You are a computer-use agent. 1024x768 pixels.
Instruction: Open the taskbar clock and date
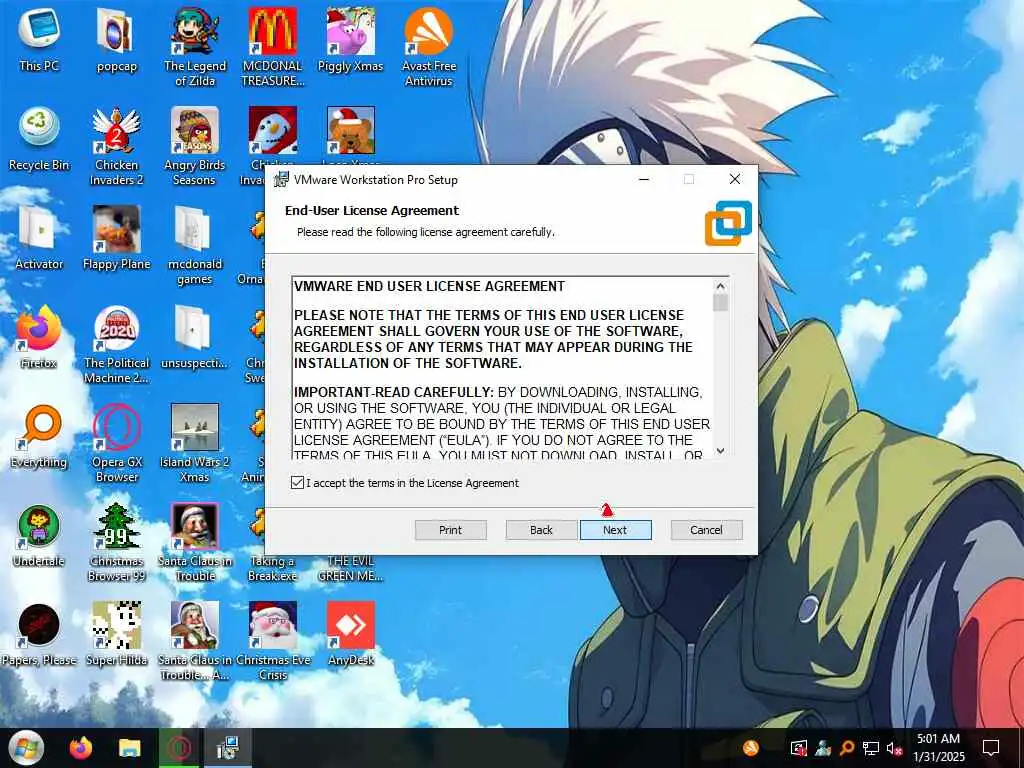(x=938, y=748)
